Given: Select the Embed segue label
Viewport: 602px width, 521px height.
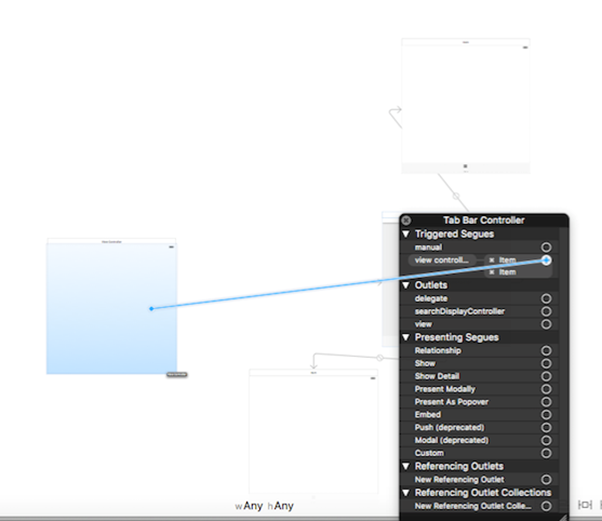Looking at the screenshot, I should coord(428,415).
